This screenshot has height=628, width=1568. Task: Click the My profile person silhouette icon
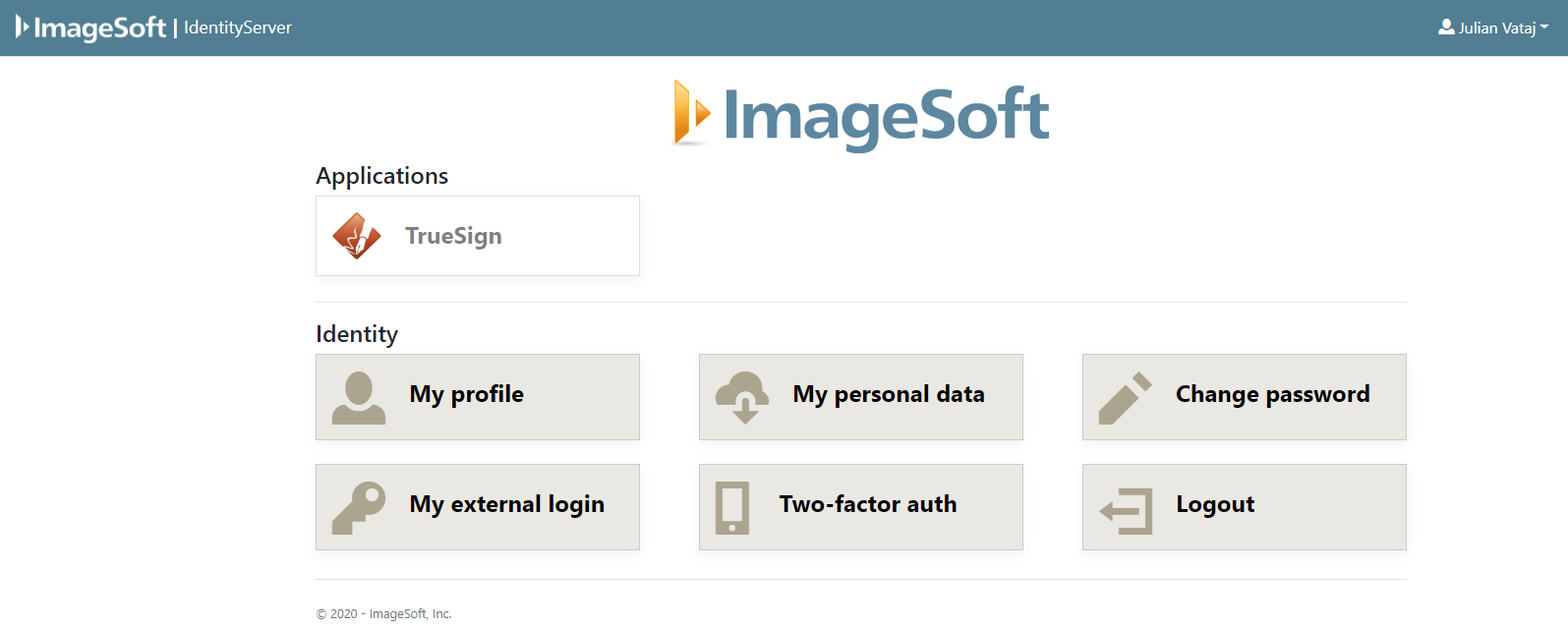click(359, 397)
